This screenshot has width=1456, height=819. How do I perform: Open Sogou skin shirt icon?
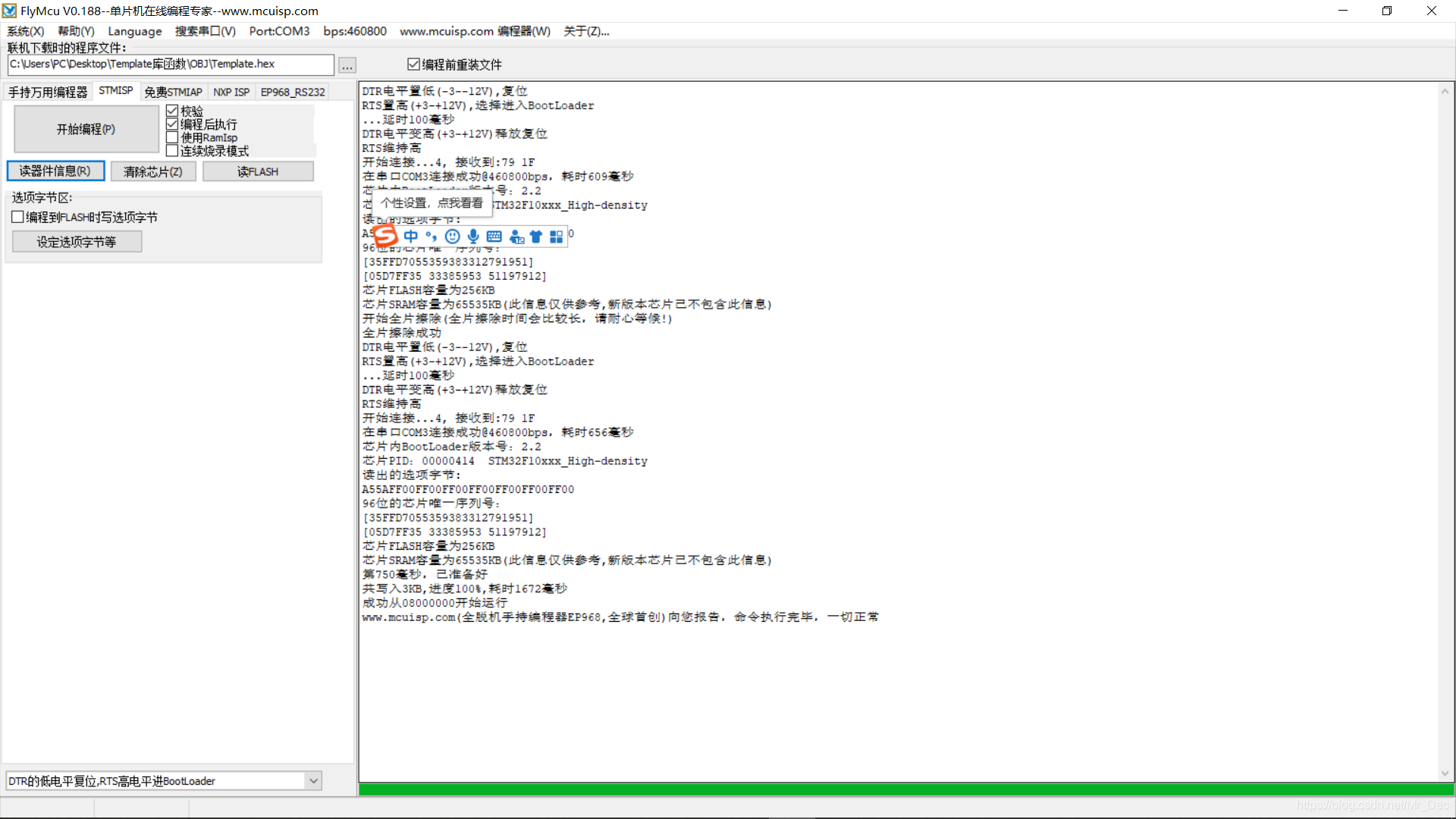click(x=536, y=237)
